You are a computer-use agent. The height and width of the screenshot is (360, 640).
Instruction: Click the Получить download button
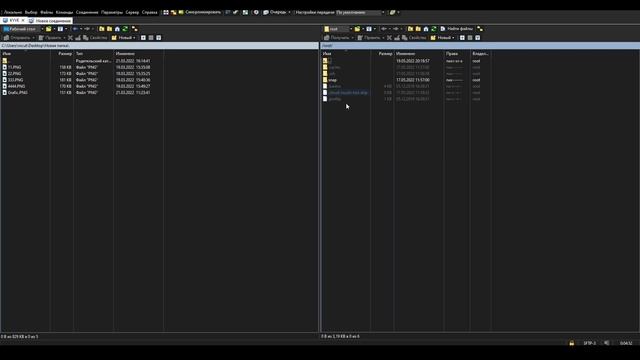pyautogui.click(x=338, y=38)
